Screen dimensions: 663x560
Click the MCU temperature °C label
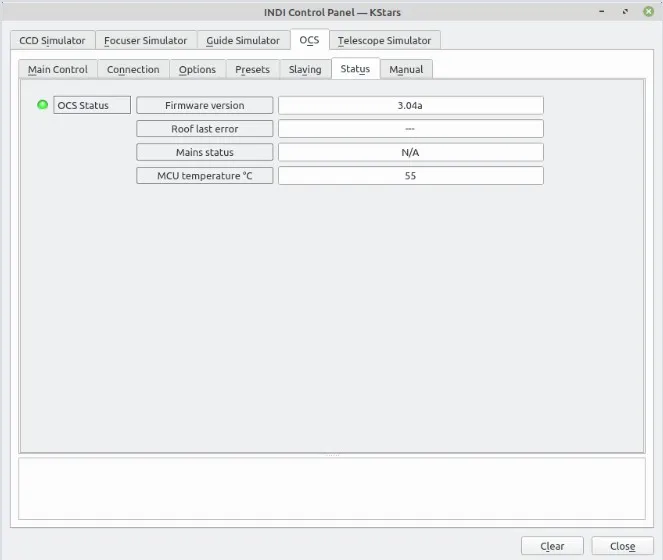(205, 176)
